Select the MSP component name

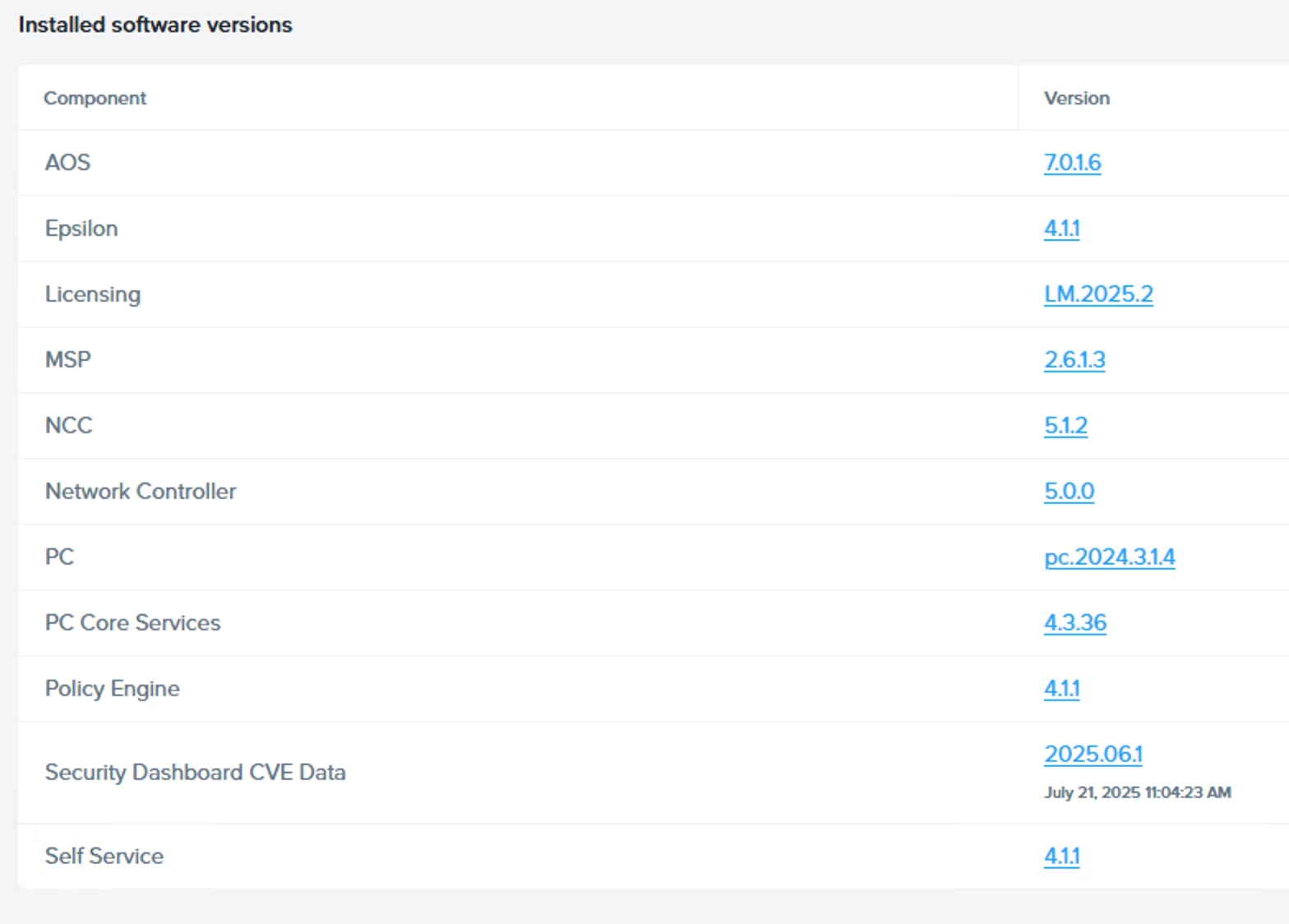[68, 360]
